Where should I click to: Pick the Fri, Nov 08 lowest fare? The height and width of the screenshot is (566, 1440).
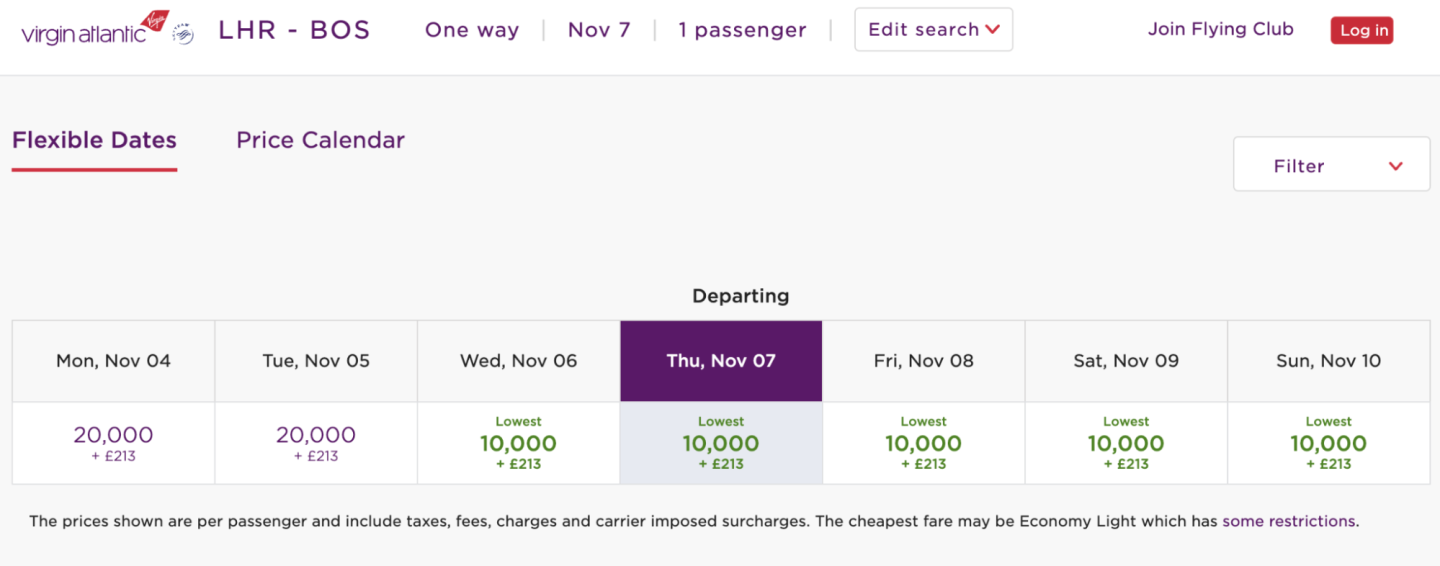coord(923,443)
